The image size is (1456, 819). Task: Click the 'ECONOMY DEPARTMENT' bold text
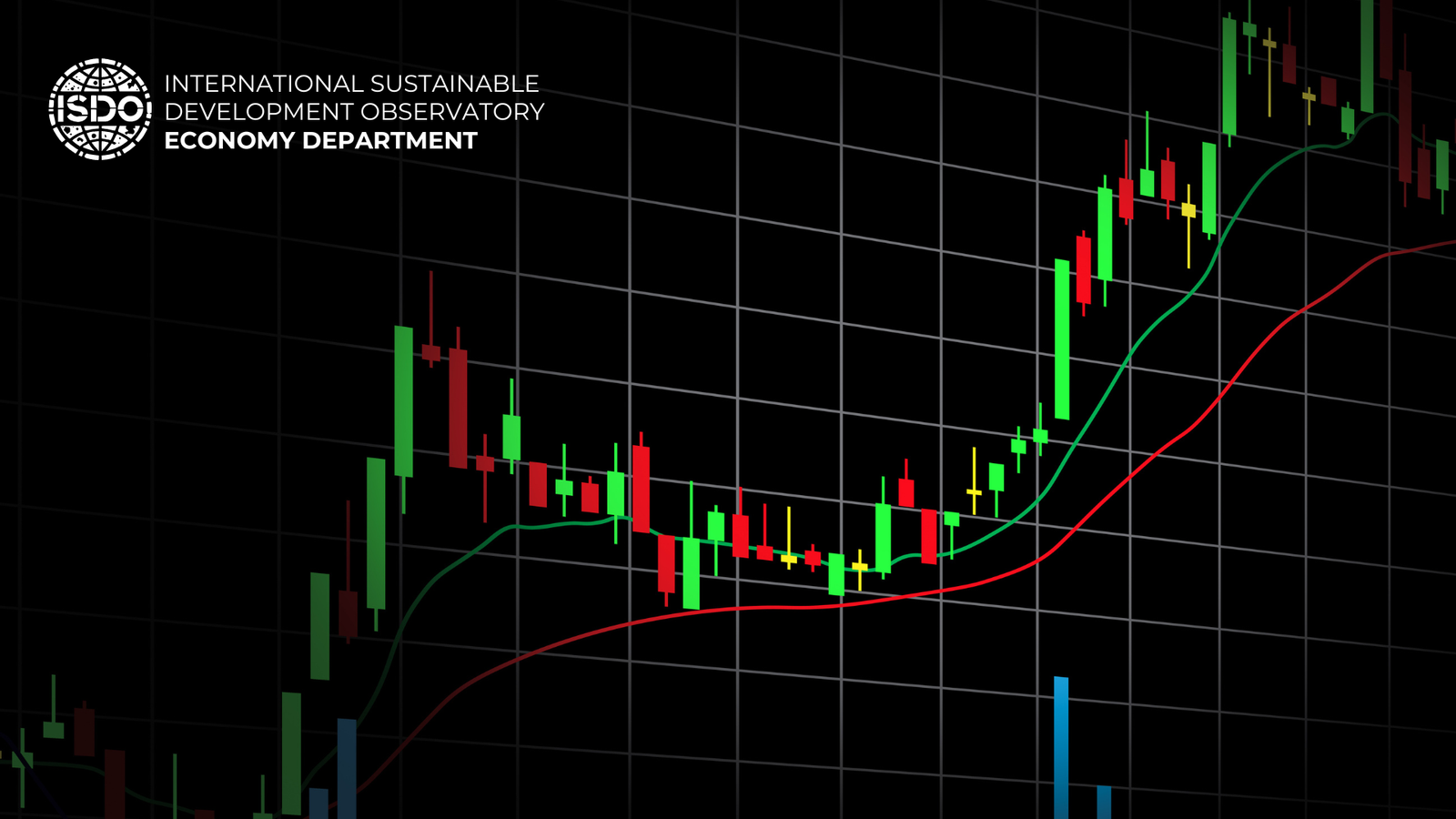pyautogui.click(x=320, y=140)
